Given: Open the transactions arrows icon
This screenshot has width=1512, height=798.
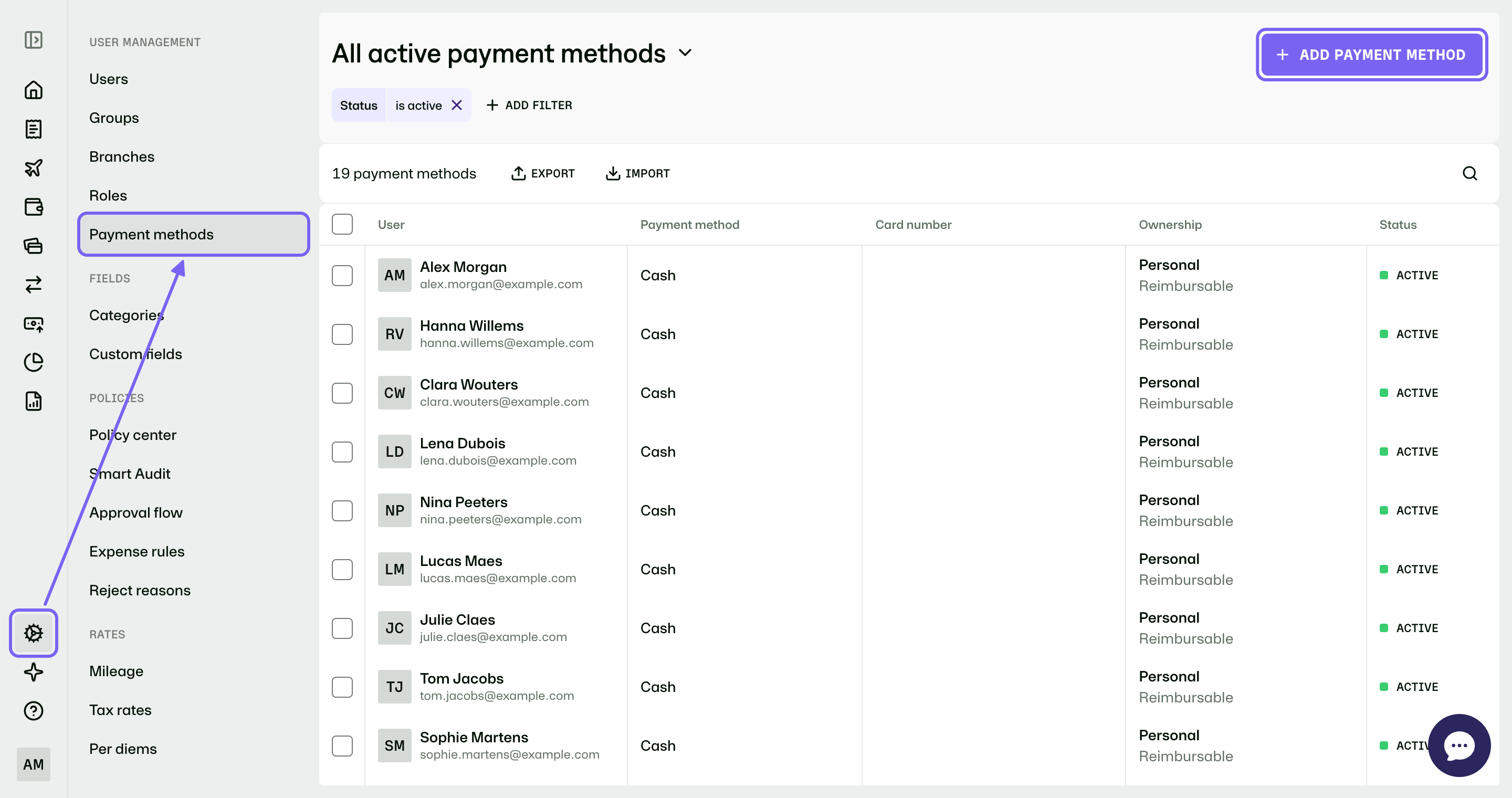Looking at the screenshot, I should pyautogui.click(x=34, y=285).
